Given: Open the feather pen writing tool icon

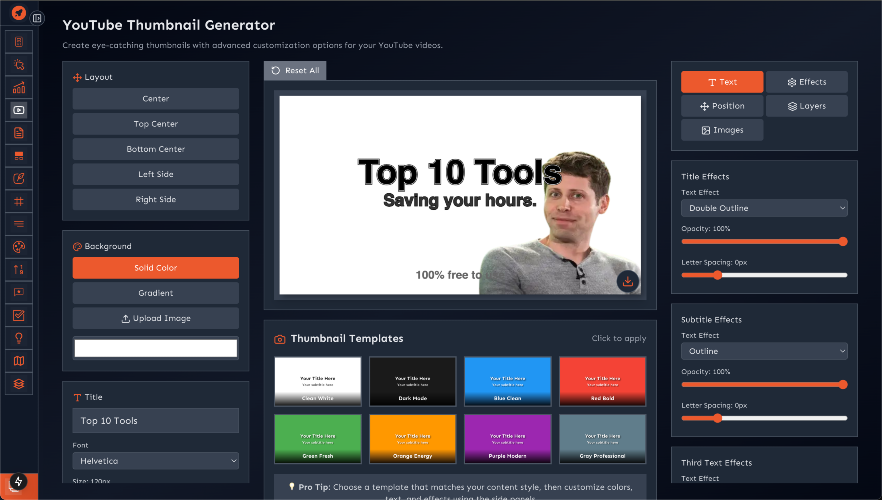Looking at the screenshot, I should 19,178.
